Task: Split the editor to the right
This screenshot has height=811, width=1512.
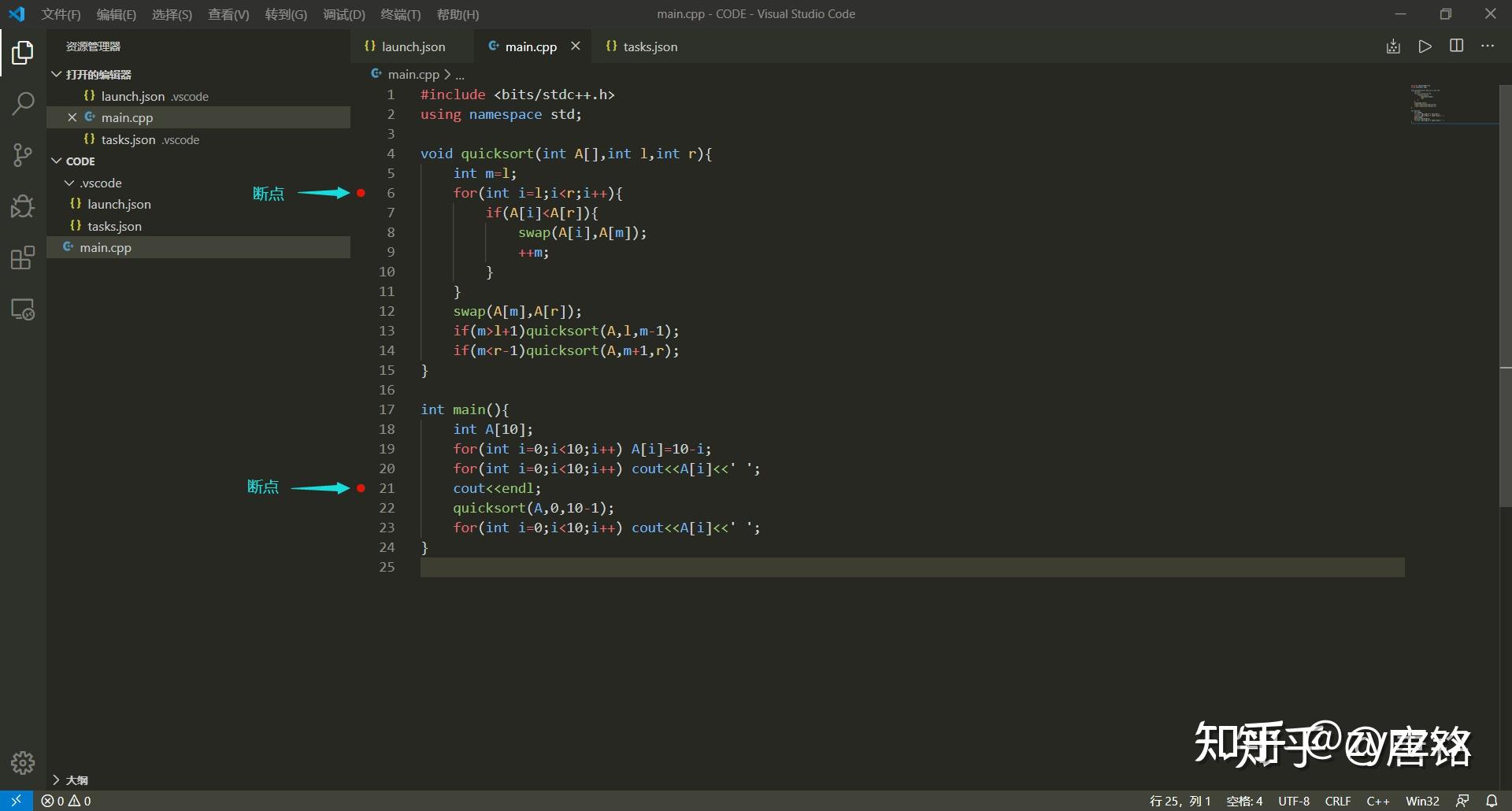Action: pyautogui.click(x=1456, y=46)
